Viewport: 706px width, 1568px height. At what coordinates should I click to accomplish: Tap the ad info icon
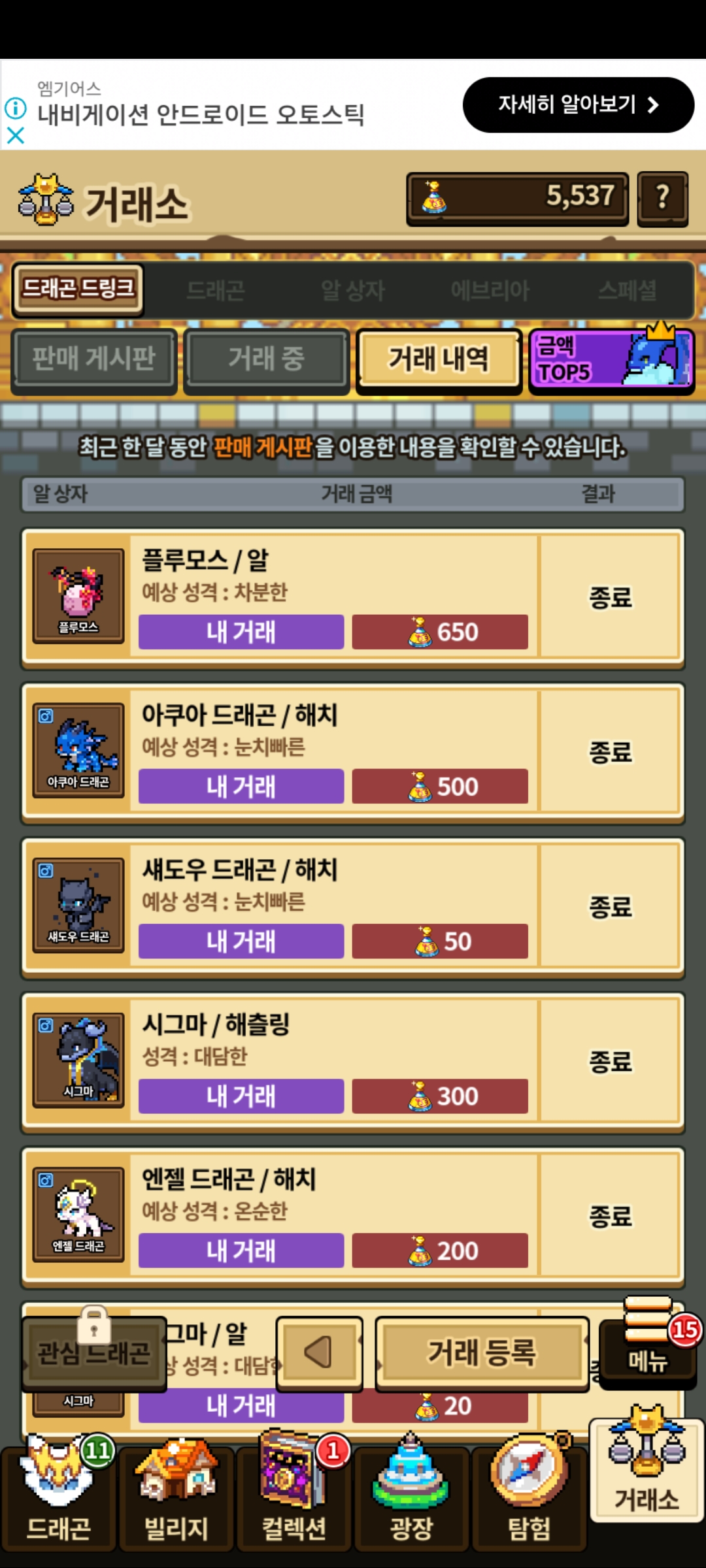pos(16,108)
